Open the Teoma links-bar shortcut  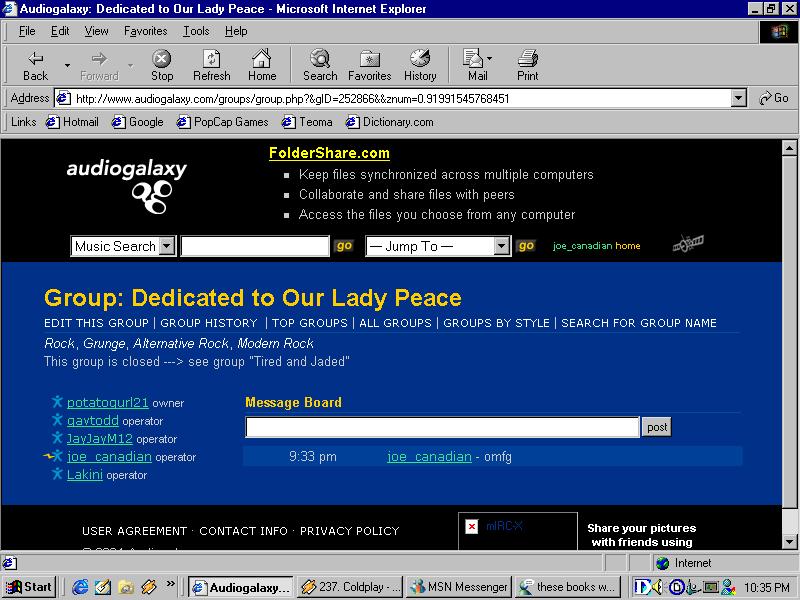click(x=307, y=122)
